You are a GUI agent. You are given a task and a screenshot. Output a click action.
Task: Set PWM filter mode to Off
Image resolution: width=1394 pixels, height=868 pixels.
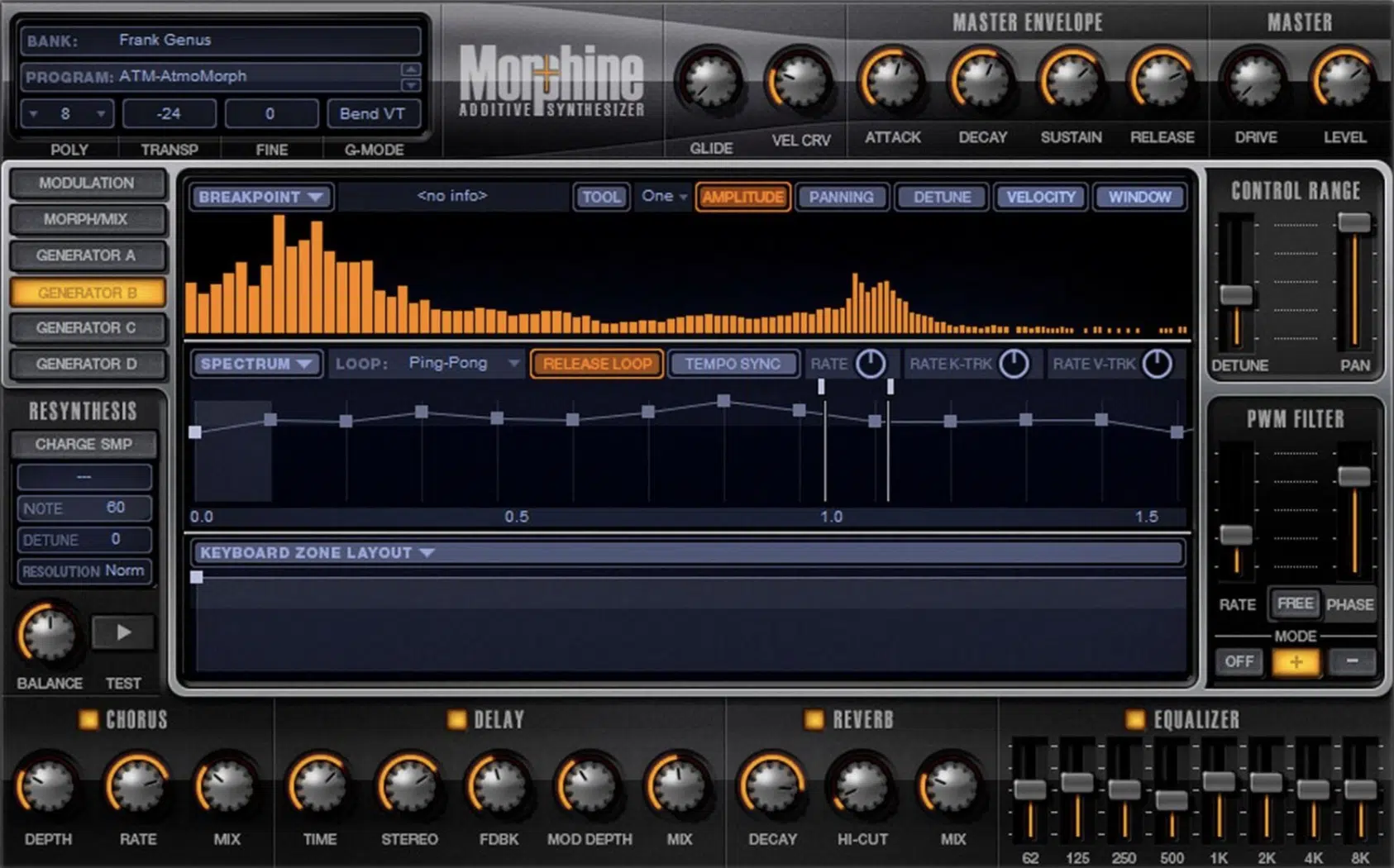(1239, 661)
